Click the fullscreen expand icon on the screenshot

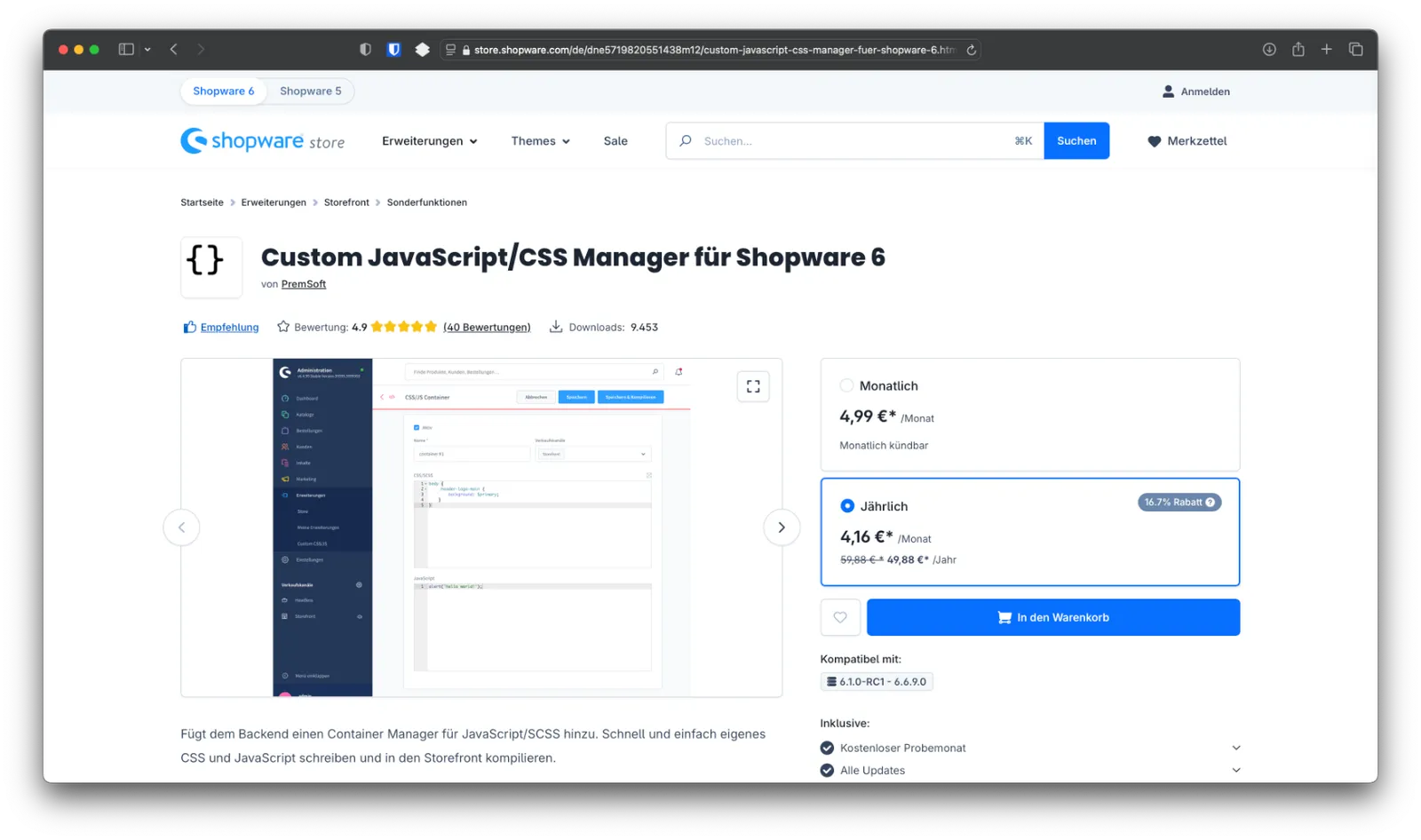point(752,386)
